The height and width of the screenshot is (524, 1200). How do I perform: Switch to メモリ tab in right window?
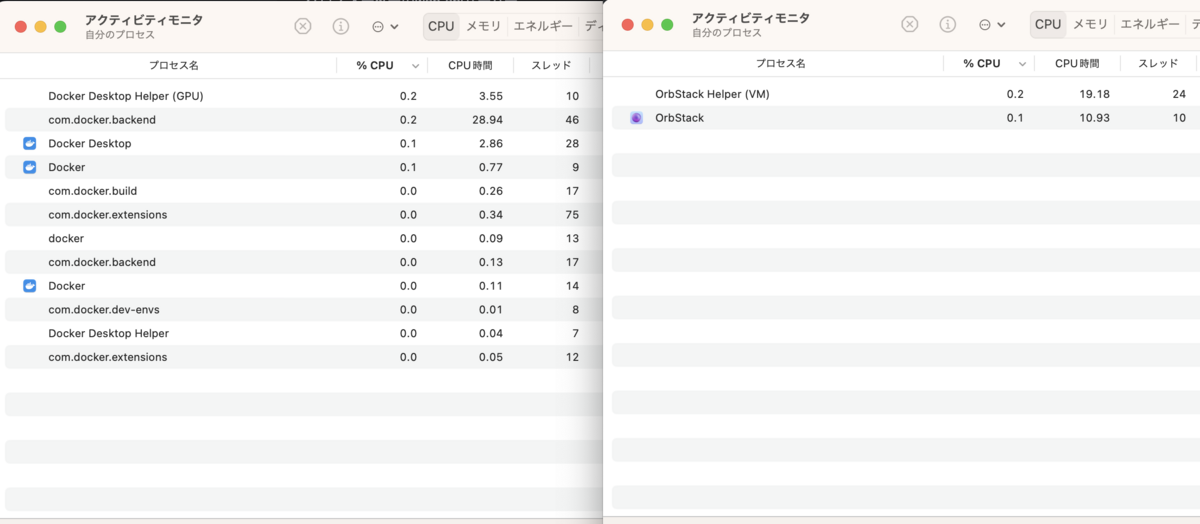click(1091, 24)
